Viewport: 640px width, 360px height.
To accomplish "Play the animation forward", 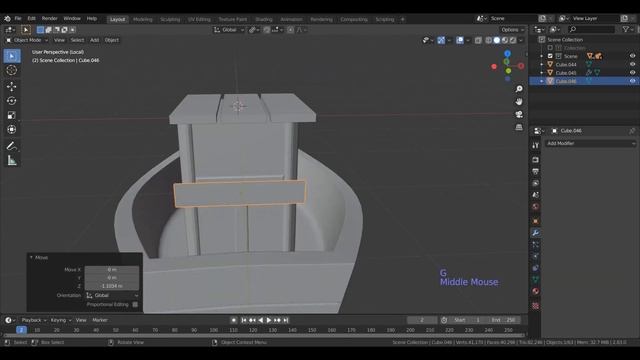I will 269,320.
